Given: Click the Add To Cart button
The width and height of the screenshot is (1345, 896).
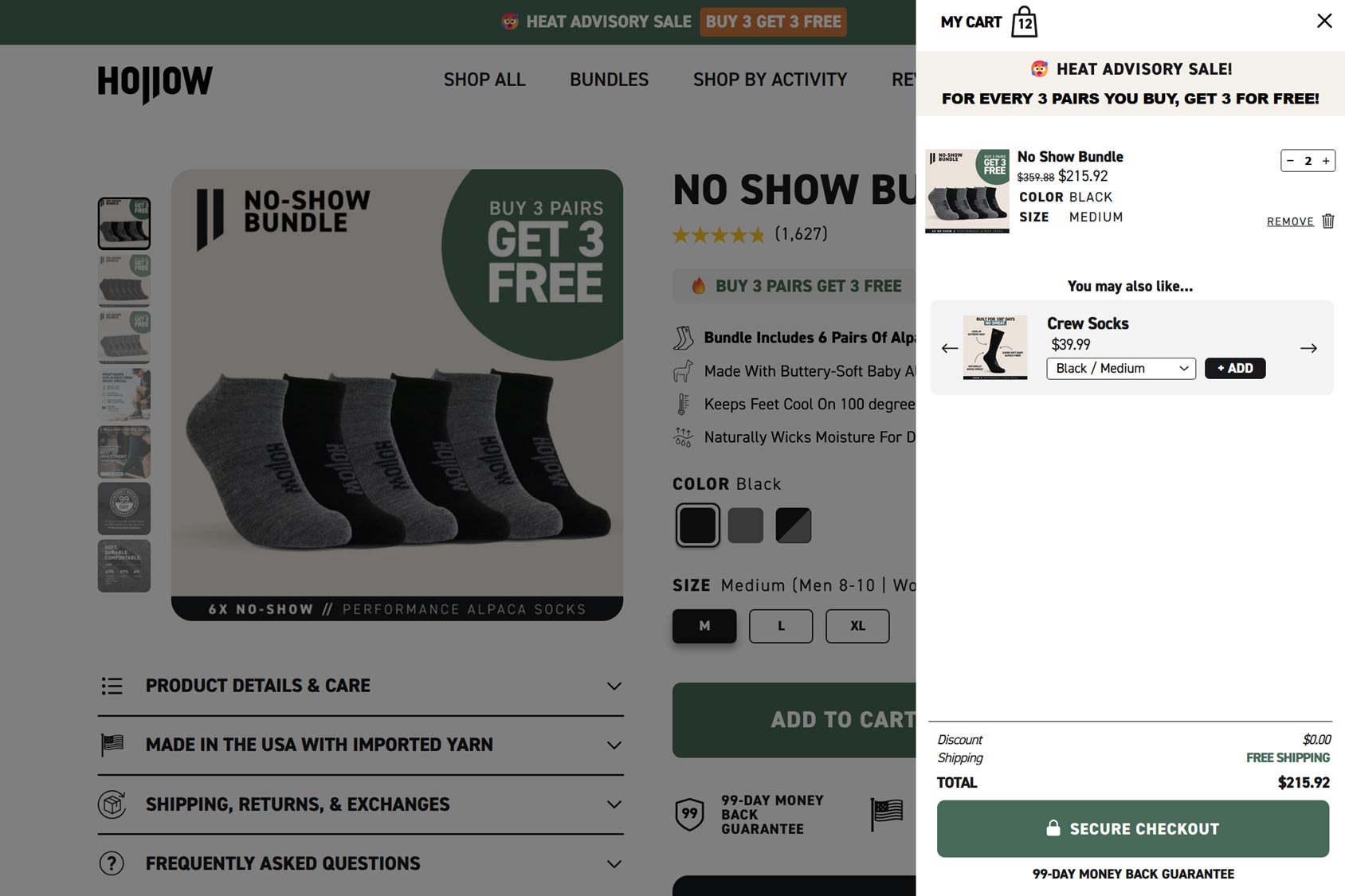Looking at the screenshot, I should (x=794, y=720).
